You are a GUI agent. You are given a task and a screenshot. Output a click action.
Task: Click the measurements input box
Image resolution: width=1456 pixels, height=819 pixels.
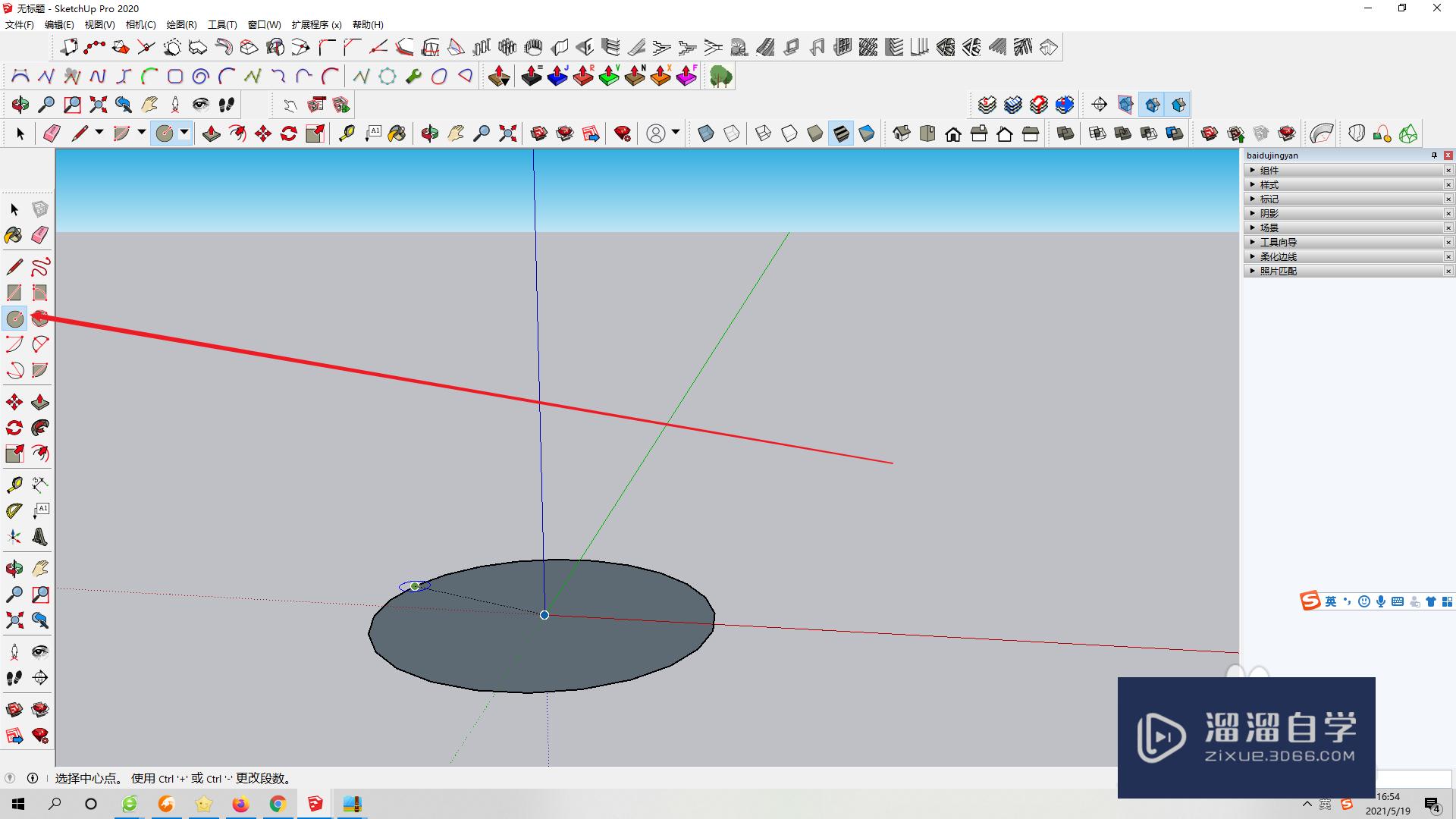[x=1413, y=779]
